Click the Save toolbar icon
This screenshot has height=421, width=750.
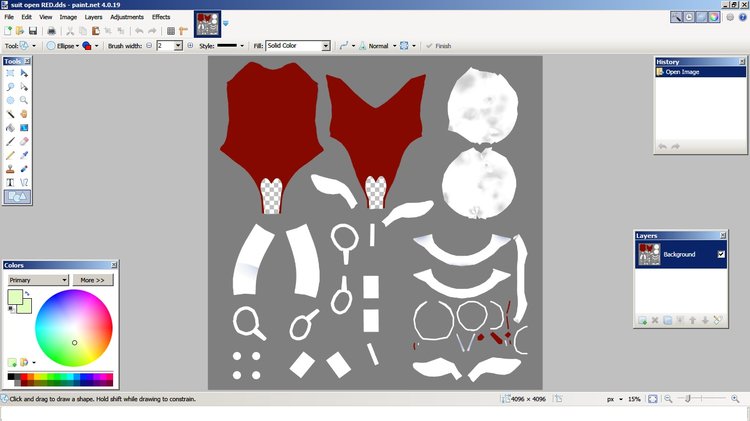33,31
